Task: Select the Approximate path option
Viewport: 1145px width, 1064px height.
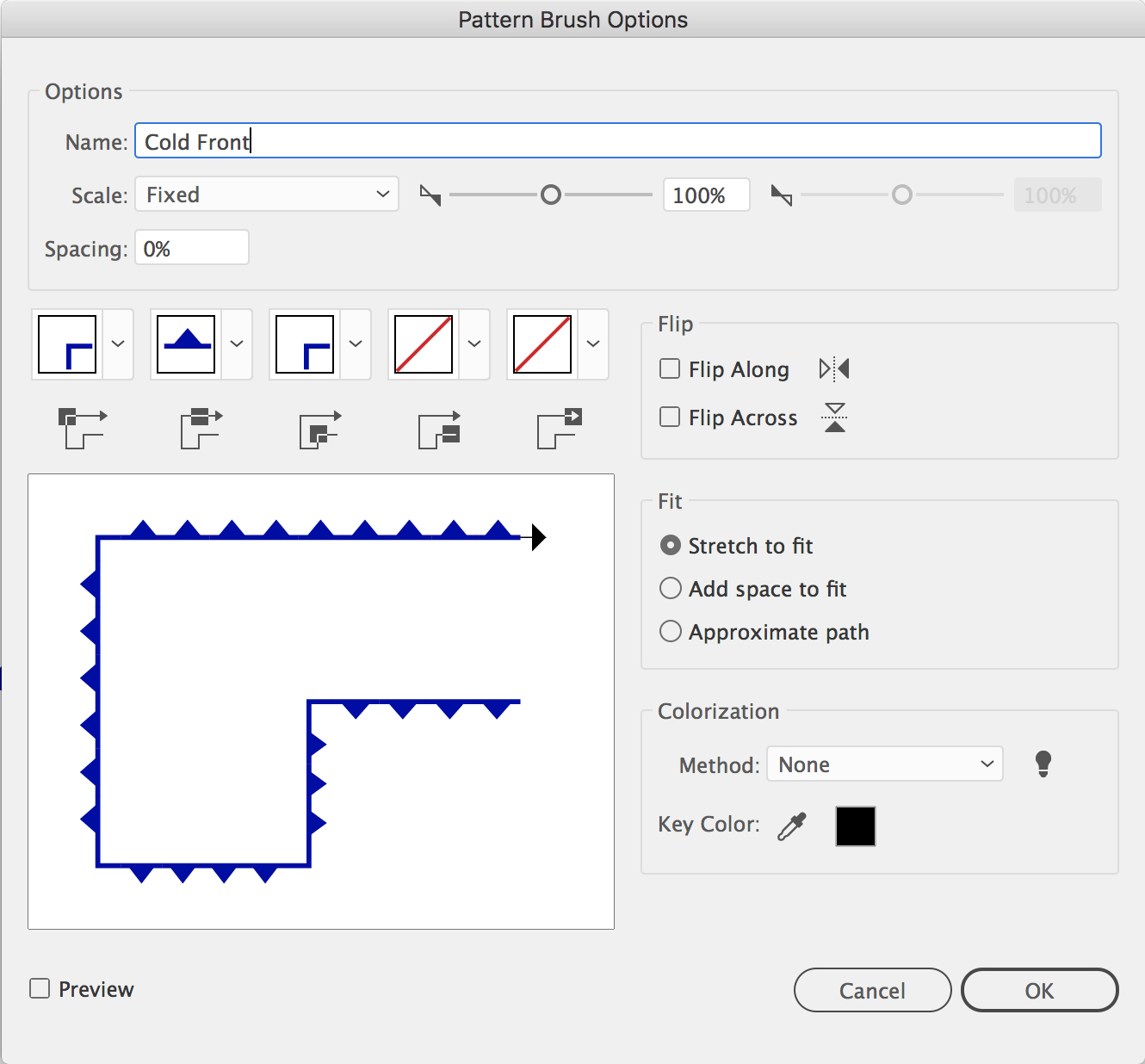Action: click(x=670, y=631)
